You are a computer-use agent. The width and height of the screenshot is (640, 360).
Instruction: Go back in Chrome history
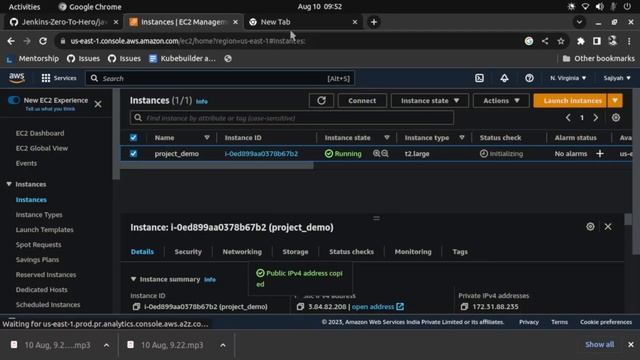pyautogui.click(x=11, y=41)
